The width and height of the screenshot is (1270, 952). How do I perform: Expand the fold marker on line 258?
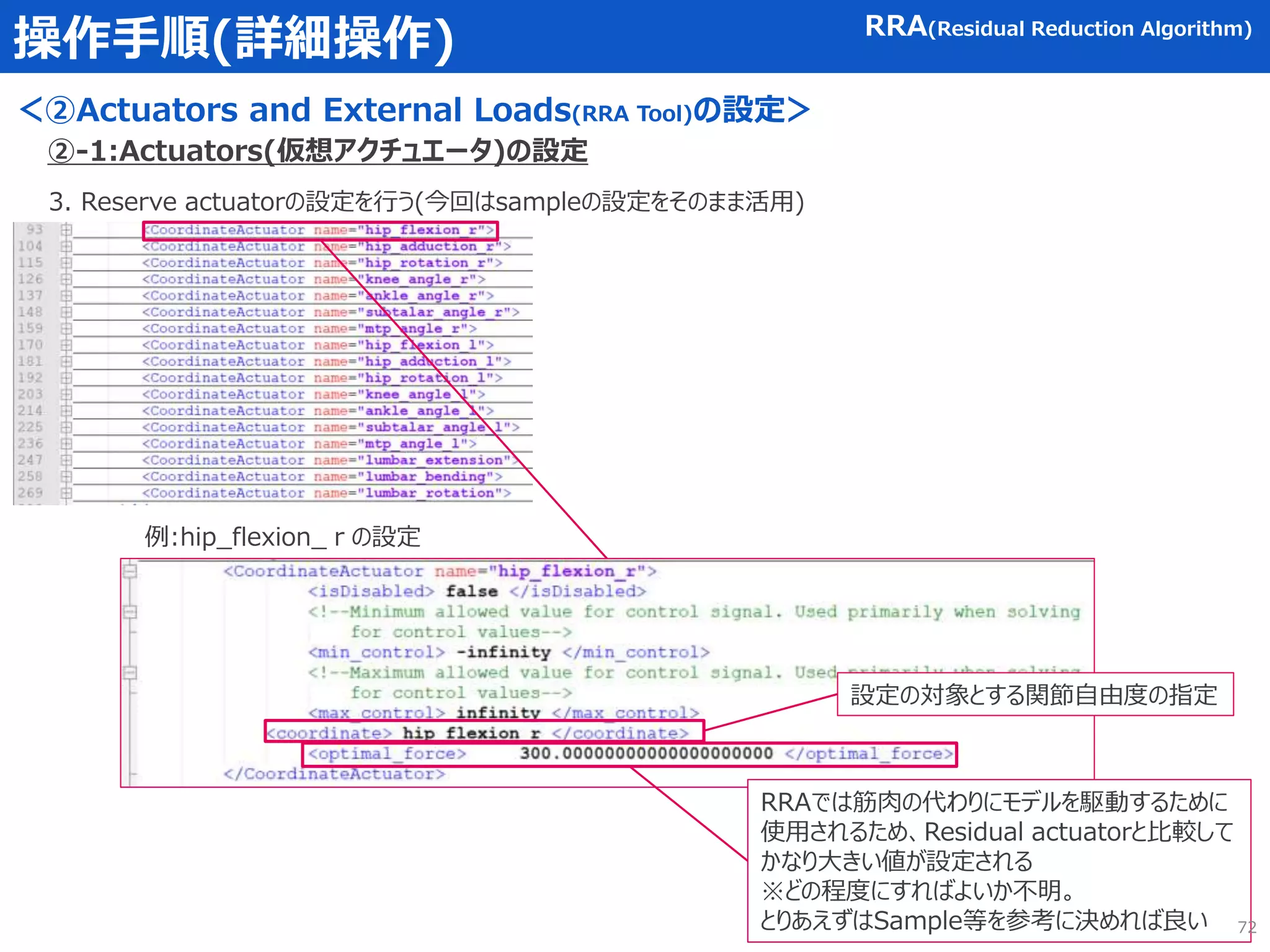[66, 477]
